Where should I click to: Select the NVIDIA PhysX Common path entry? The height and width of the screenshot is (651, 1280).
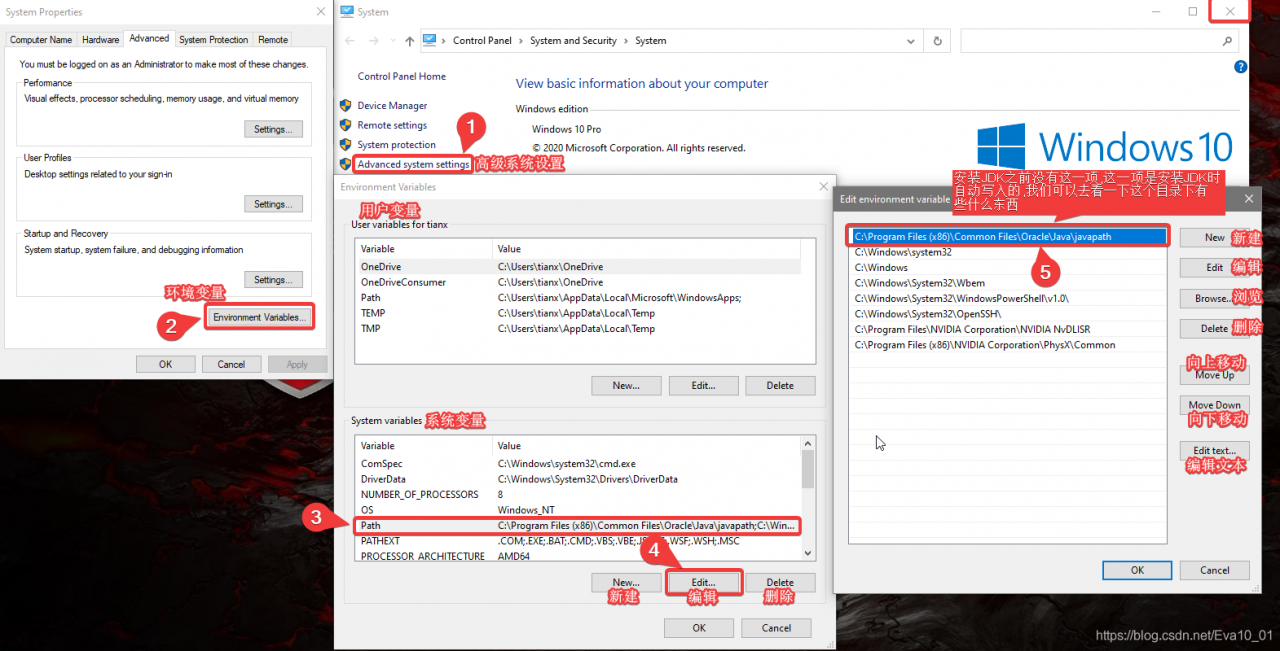pyautogui.click(x=1008, y=345)
